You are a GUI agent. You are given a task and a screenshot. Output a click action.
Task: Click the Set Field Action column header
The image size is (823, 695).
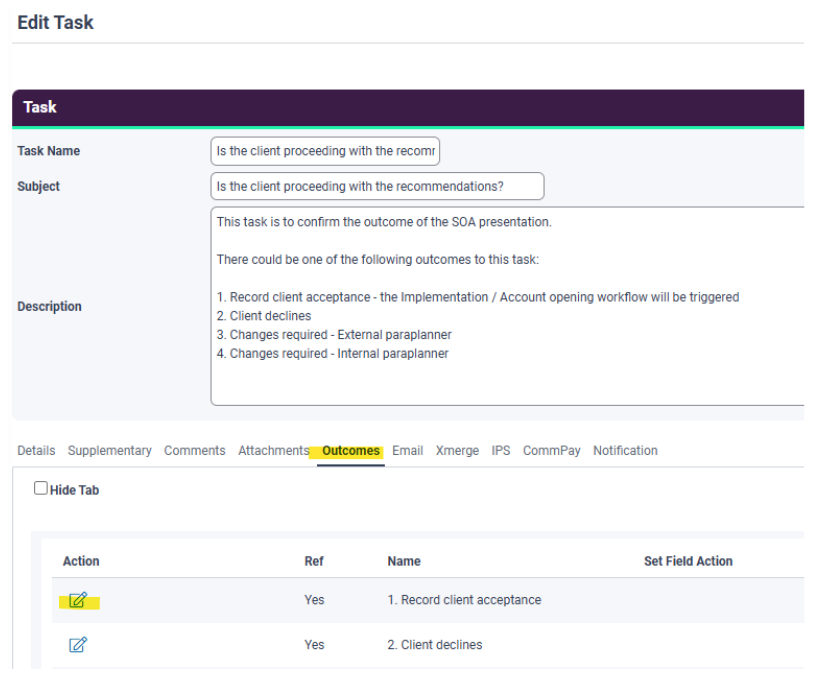(x=688, y=561)
